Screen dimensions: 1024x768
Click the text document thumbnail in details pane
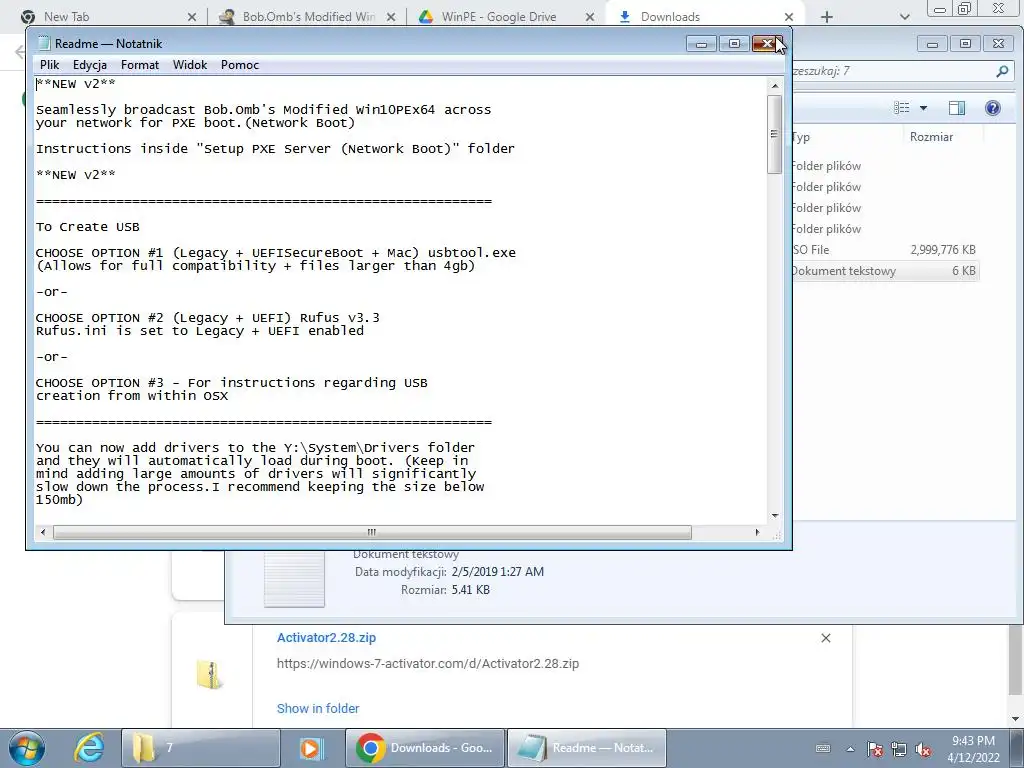click(294, 579)
